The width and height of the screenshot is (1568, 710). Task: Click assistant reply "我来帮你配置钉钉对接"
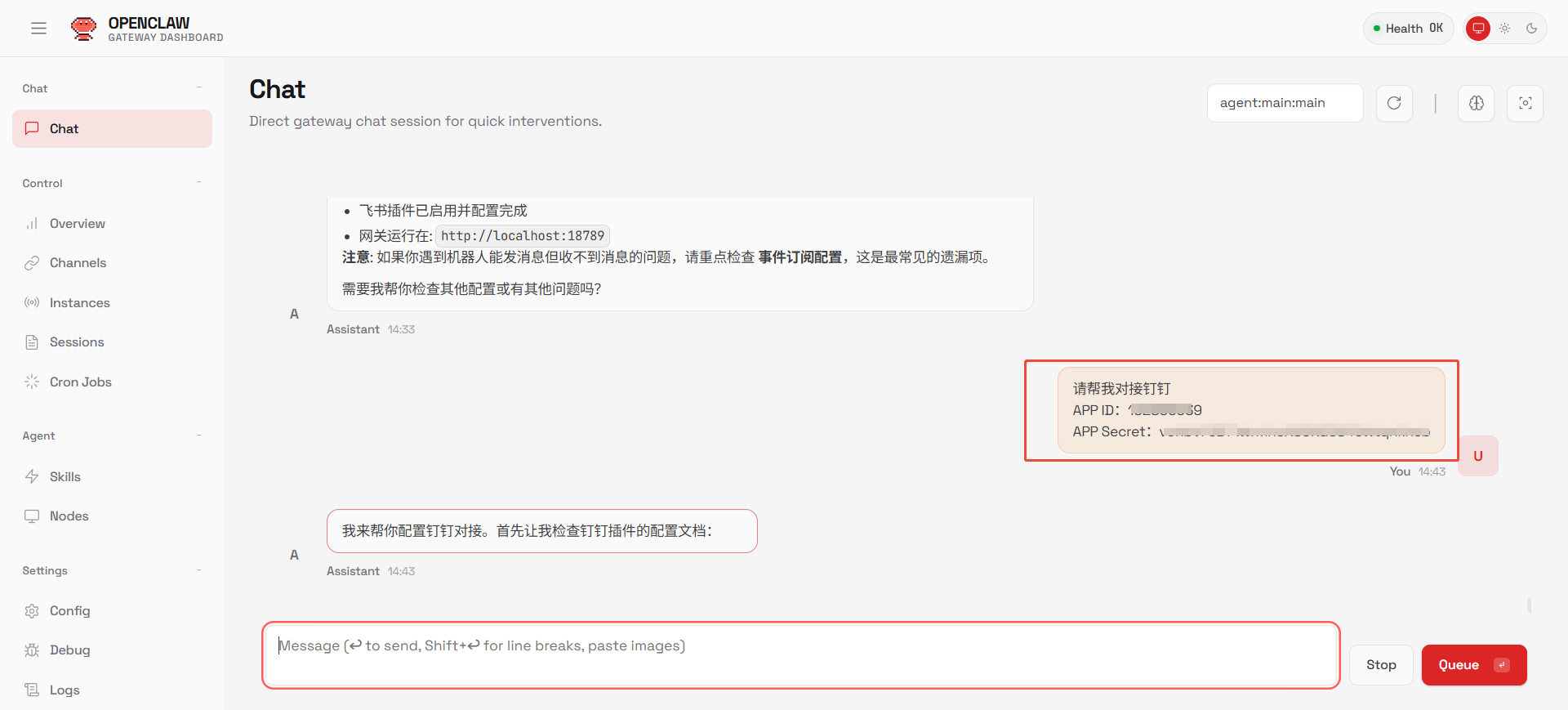pos(542,531)
